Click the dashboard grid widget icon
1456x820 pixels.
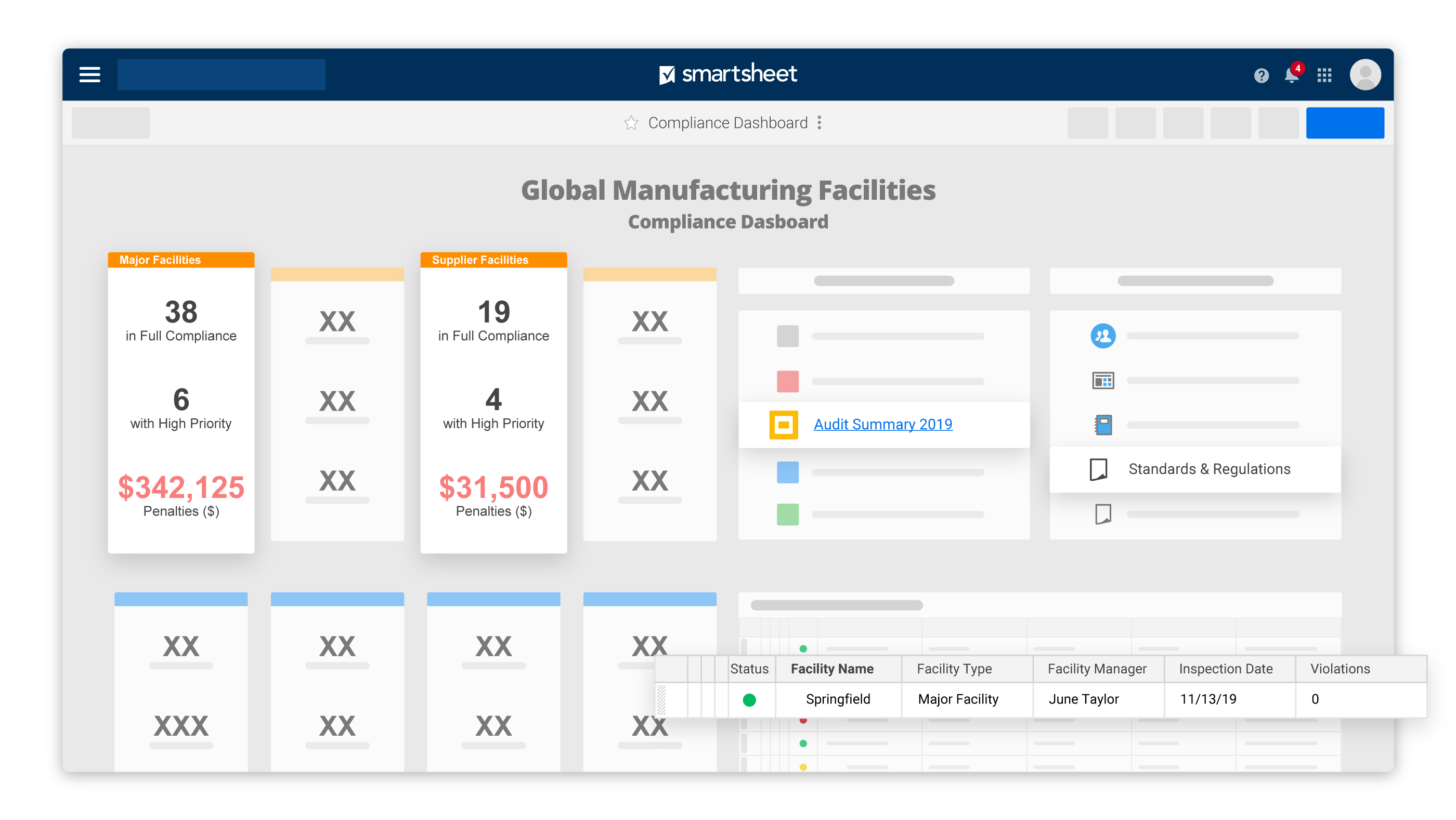tap(1103, 380)
